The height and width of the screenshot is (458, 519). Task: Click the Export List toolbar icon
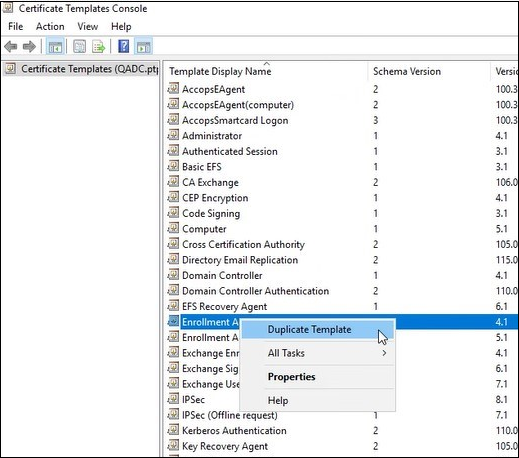99,46
